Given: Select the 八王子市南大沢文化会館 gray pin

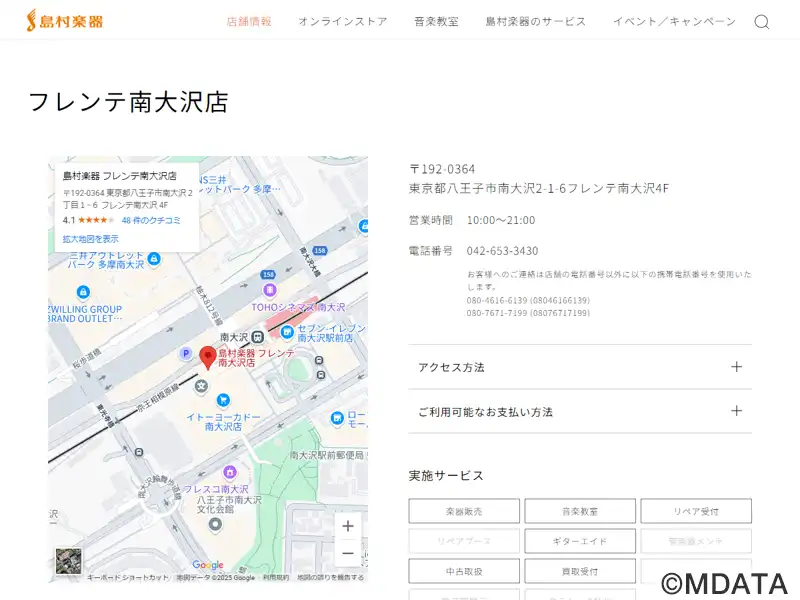Looking at the screenshot, I should pyautogui.click(x=215, y=524).
